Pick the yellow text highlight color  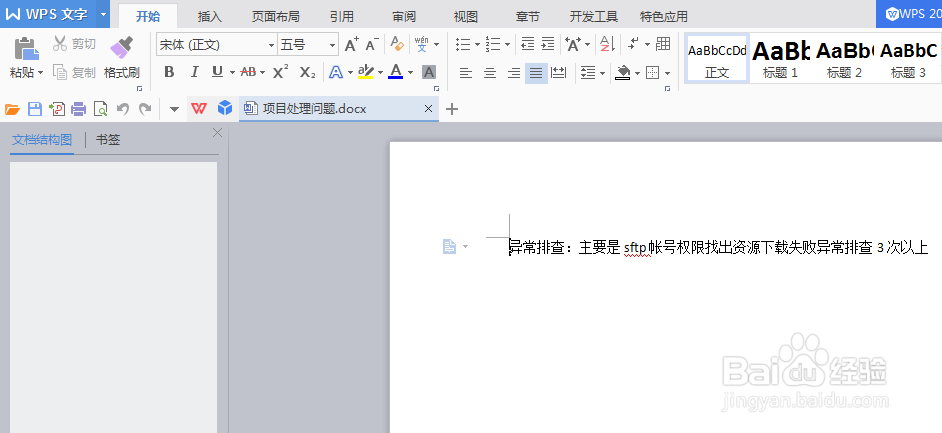pyautogui.click(x=365, y=73)
